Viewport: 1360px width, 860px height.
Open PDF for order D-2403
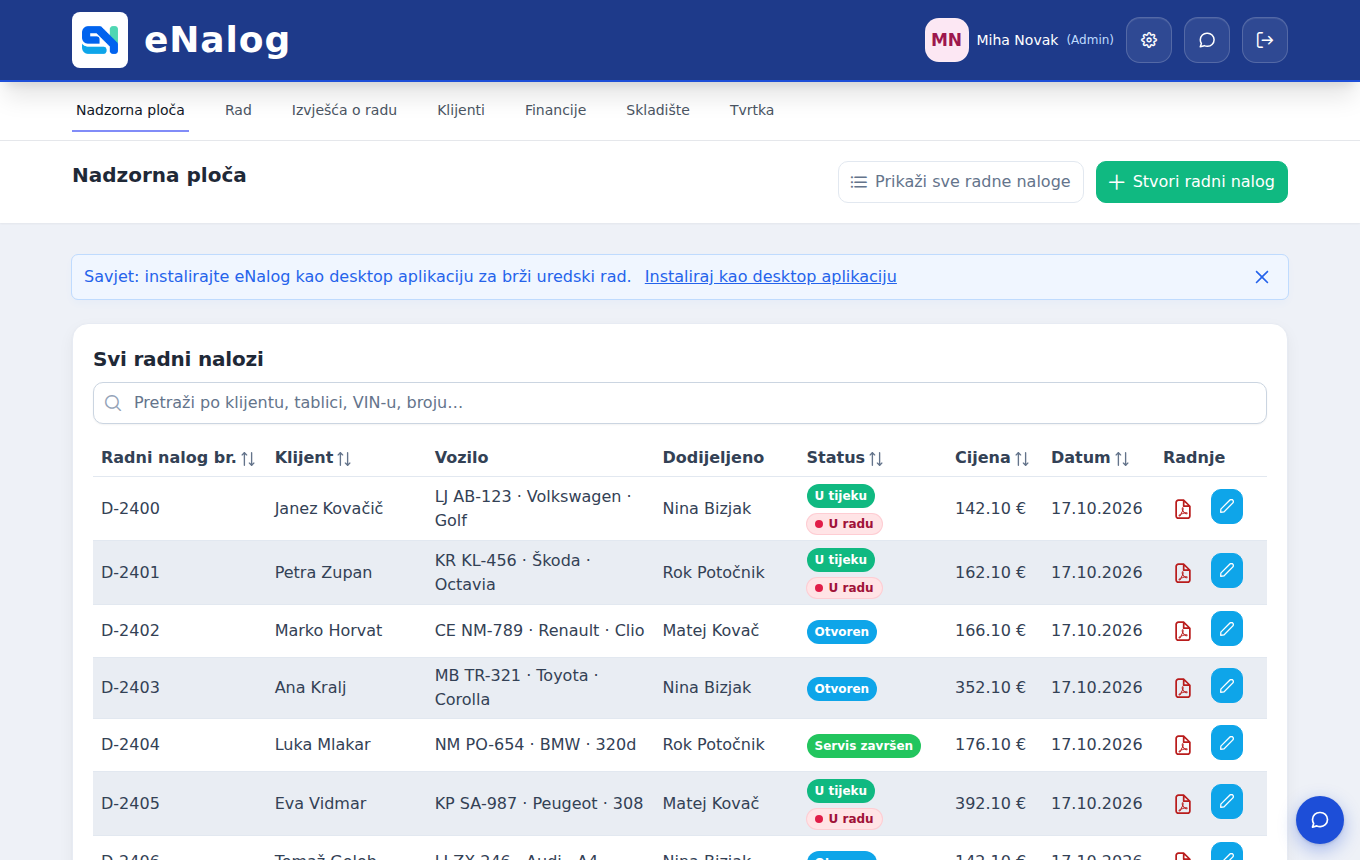(x=1183, y=688)
